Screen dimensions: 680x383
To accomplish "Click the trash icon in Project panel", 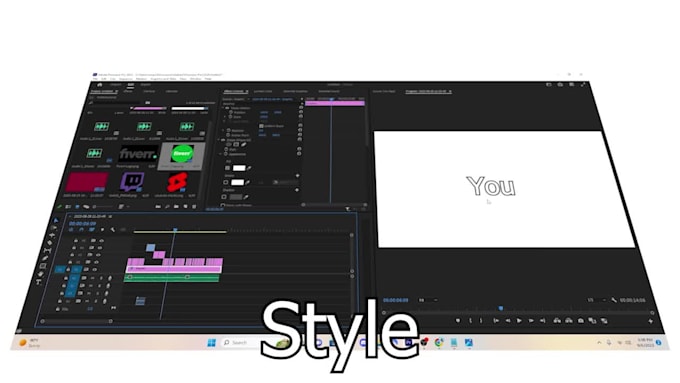I will click(x=194, y=206).
